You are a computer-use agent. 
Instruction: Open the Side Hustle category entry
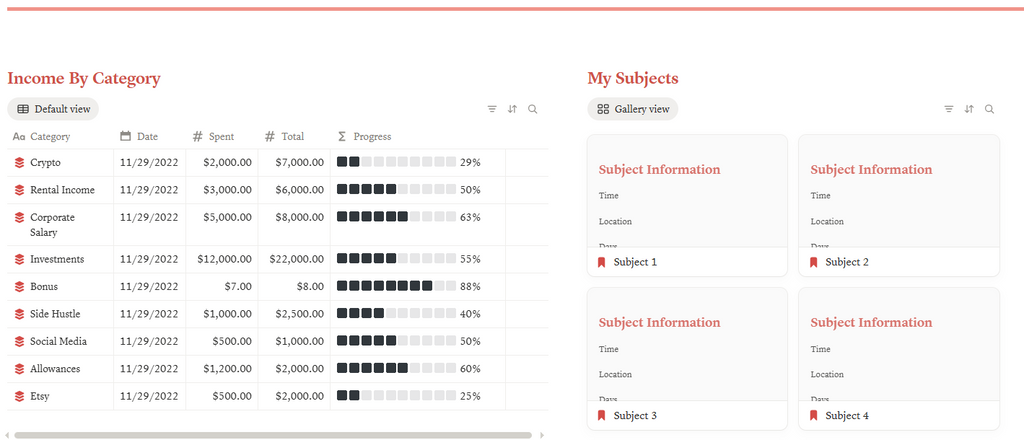[55, 314]
